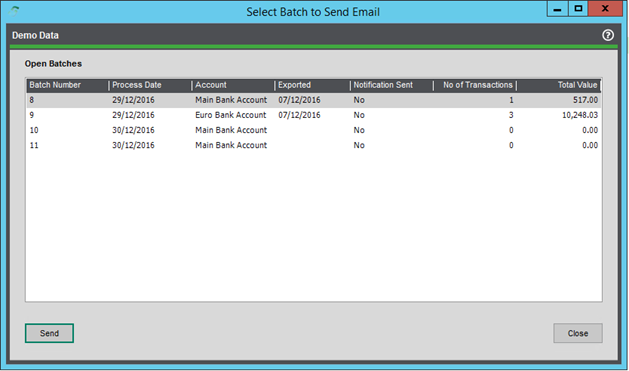
Task: Send the selected batch email
Action: coord(49,333)
